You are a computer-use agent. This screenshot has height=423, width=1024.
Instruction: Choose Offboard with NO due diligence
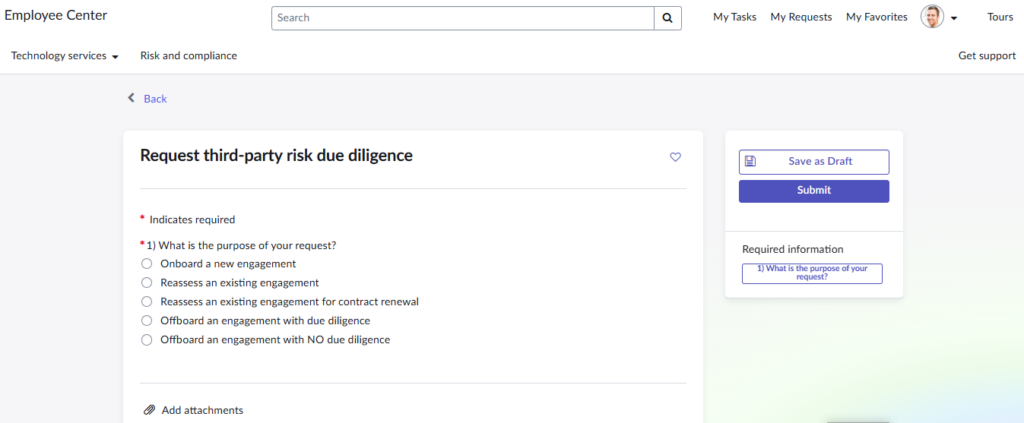[147, 340]
